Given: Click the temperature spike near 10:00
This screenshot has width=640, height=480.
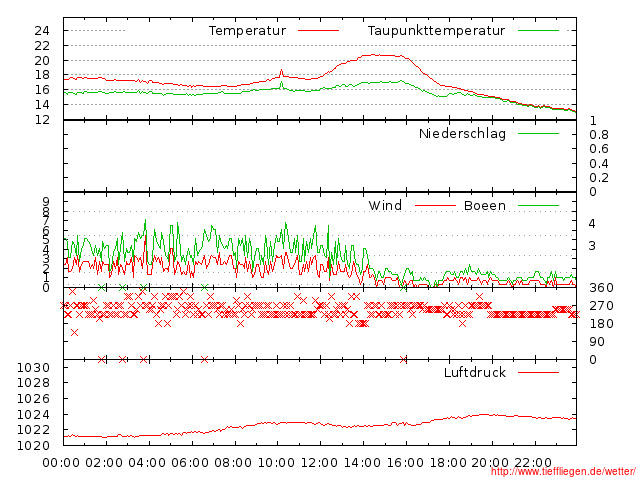Looking at the screenshot, I should tap(281, 73).
